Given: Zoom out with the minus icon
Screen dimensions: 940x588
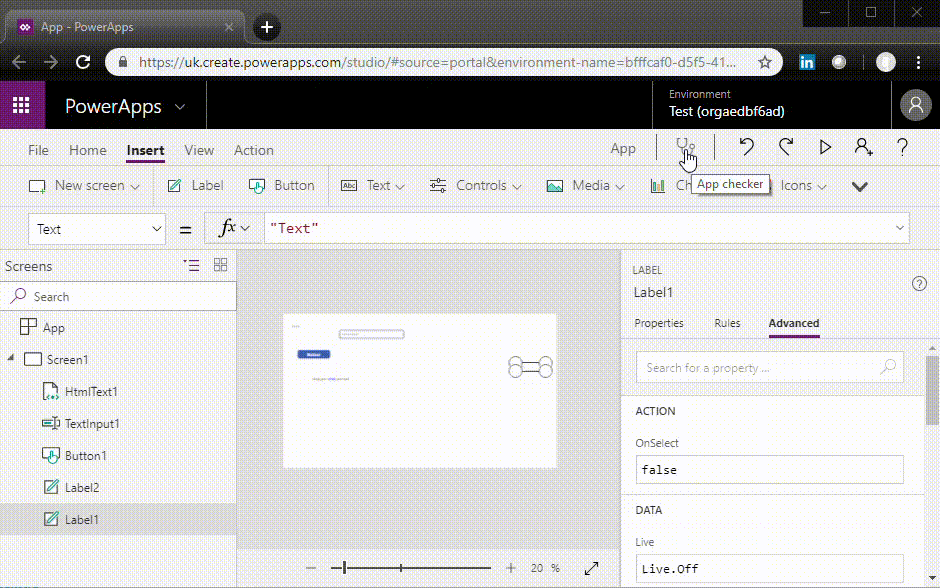Looking at the screenshot, I should pos(311,568).
